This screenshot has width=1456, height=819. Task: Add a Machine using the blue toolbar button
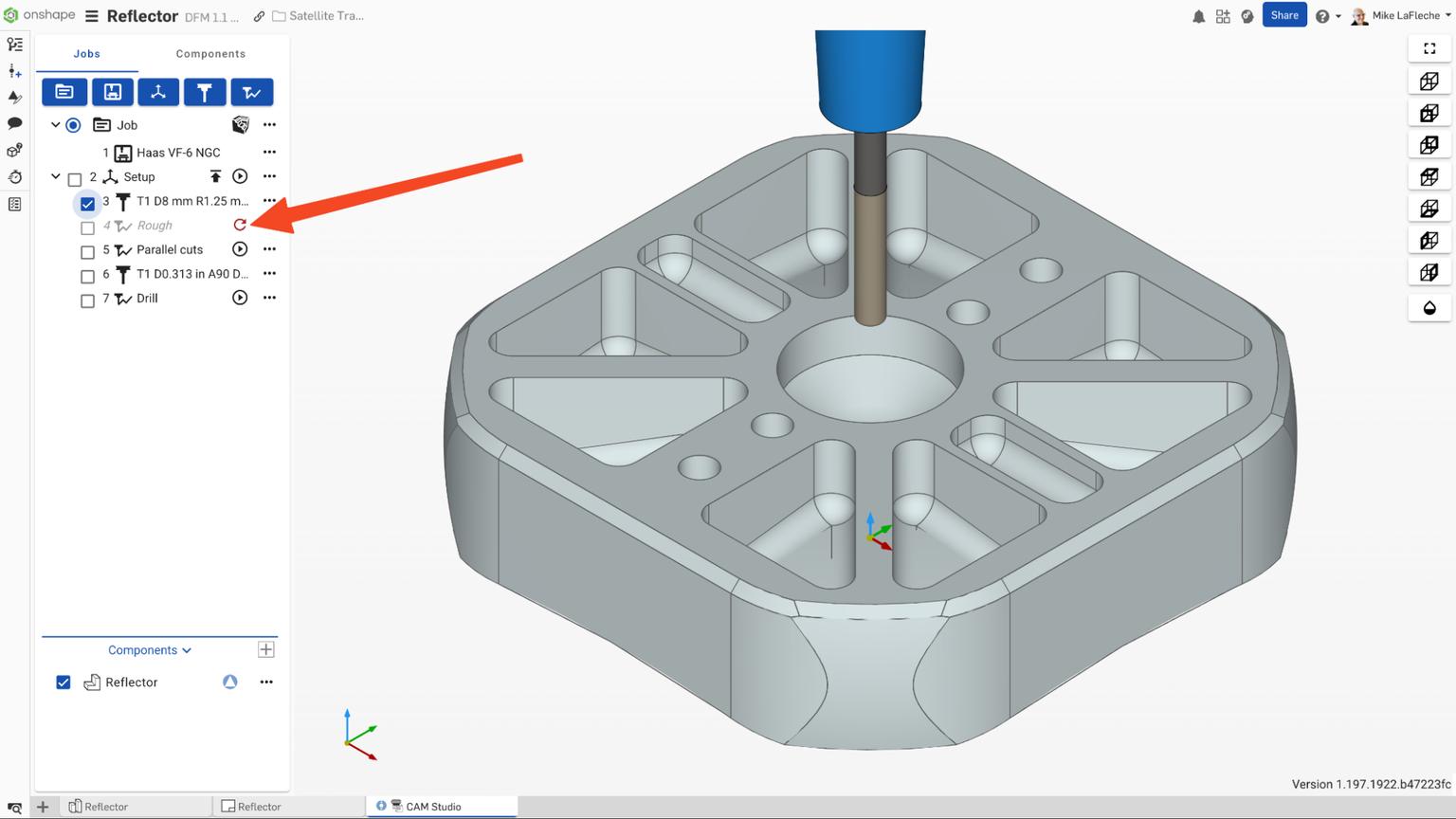(113, 92)
